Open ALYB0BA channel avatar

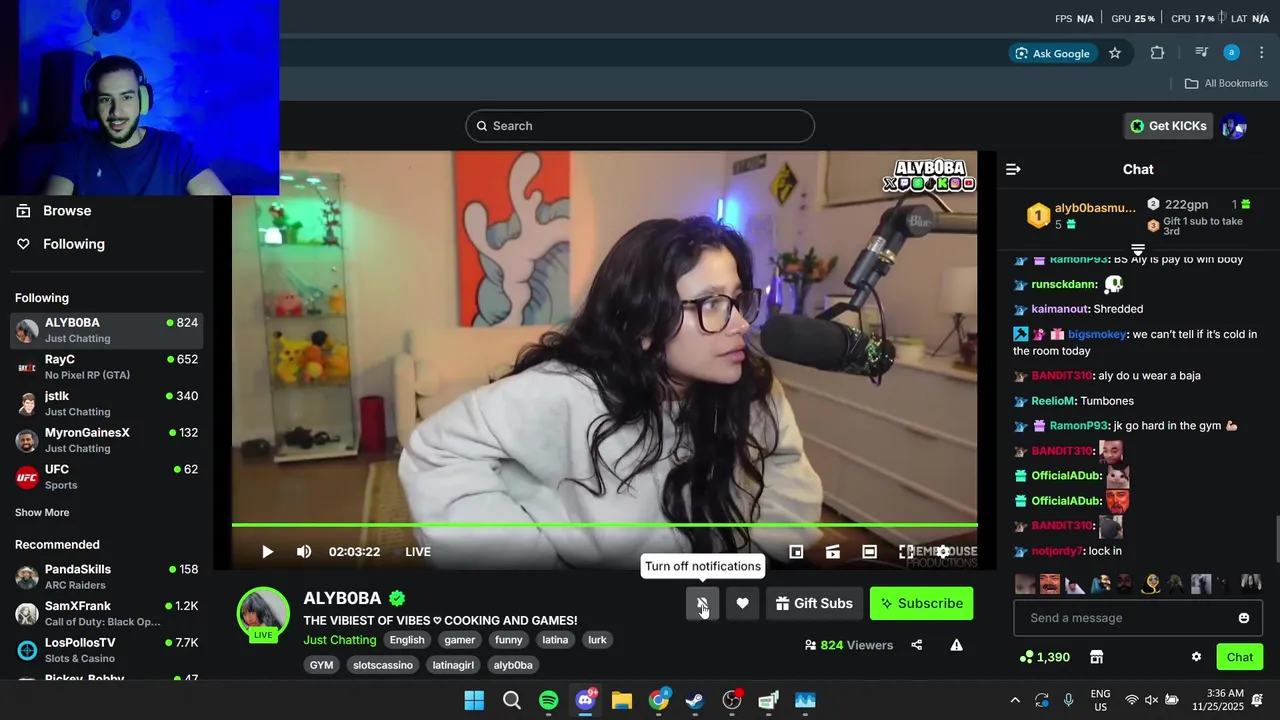(263, 612)
